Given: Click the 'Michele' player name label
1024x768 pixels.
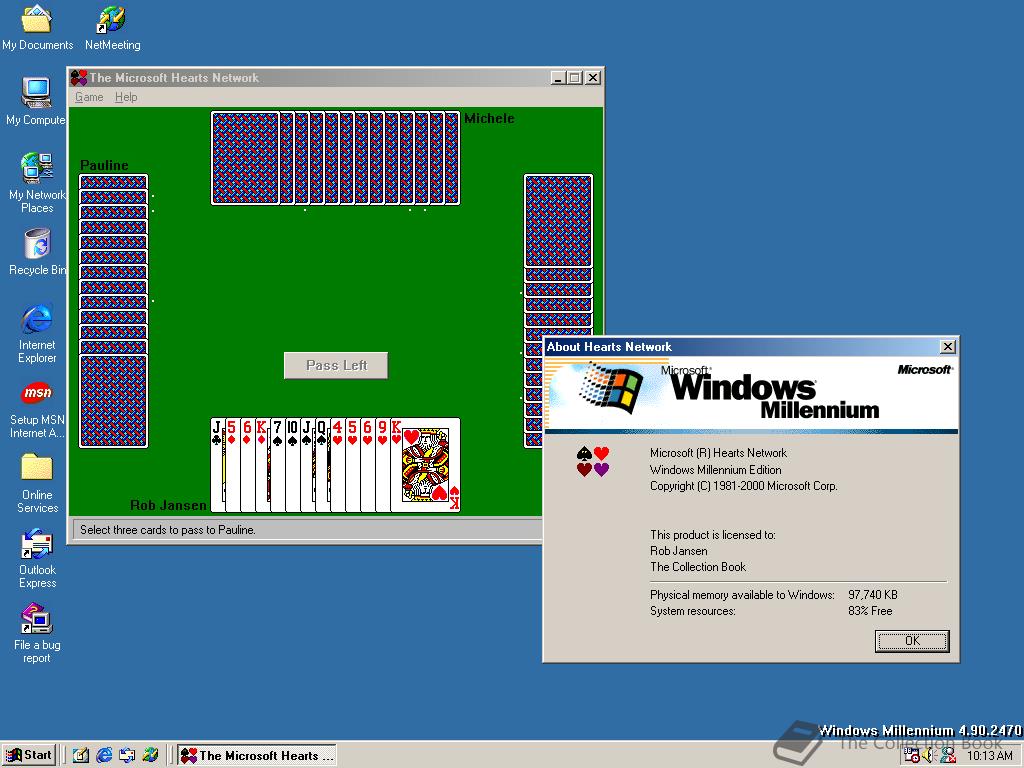Looking at the screenshot, I should [x=489, y=118].
